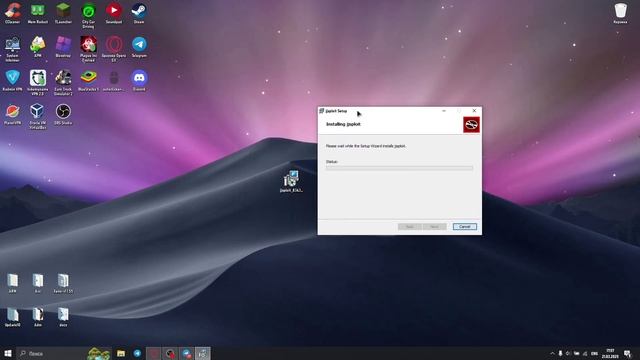Open Telegram from the taskbar
This screenshot has width=640, height=360.
click(x=137, y=353)
